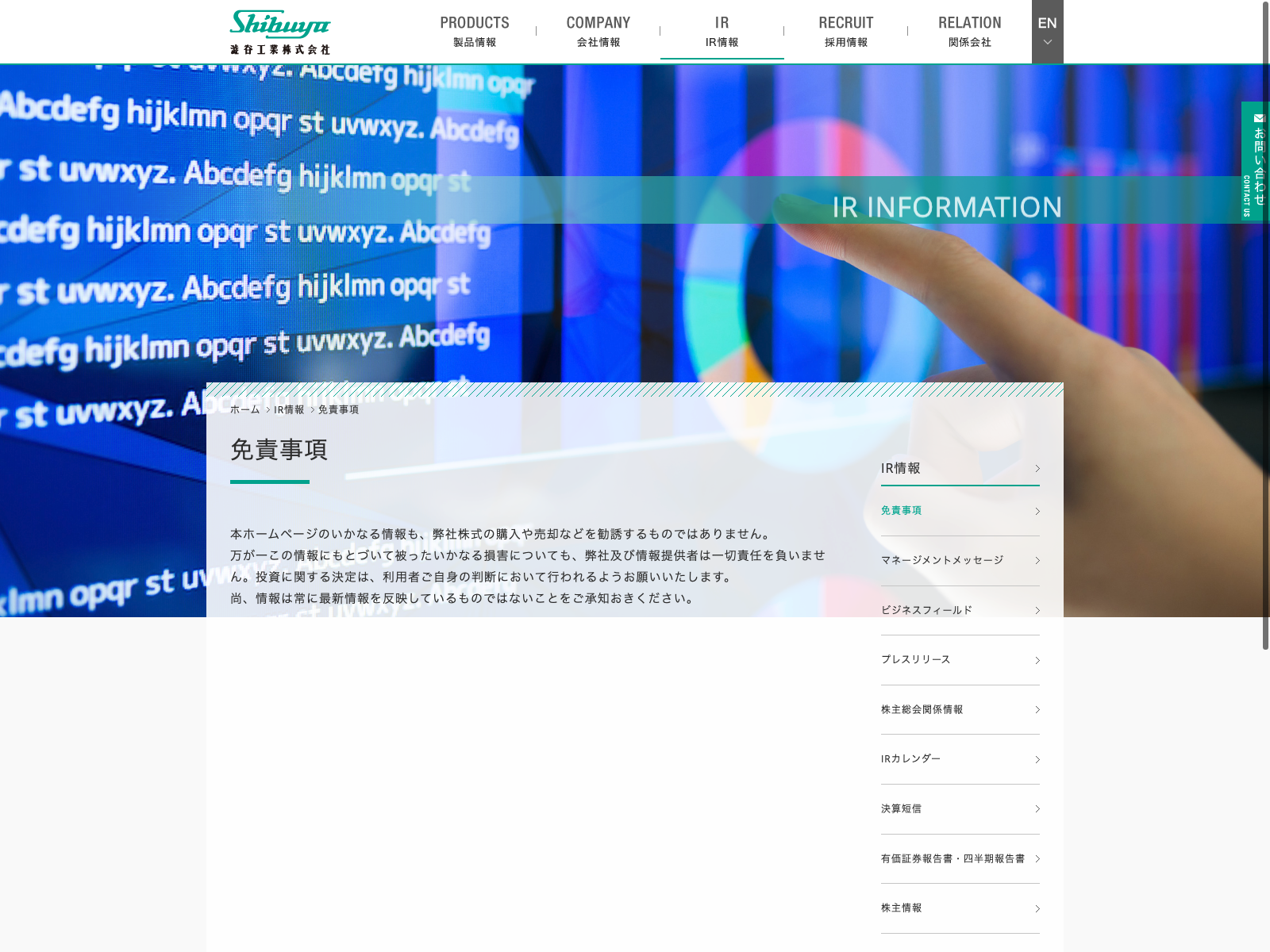Click the arrow icon beside ビジネスフィールド
The width and height of the screenshot is (1270, 952).
pyautogui.click(x=1037, y=611)
